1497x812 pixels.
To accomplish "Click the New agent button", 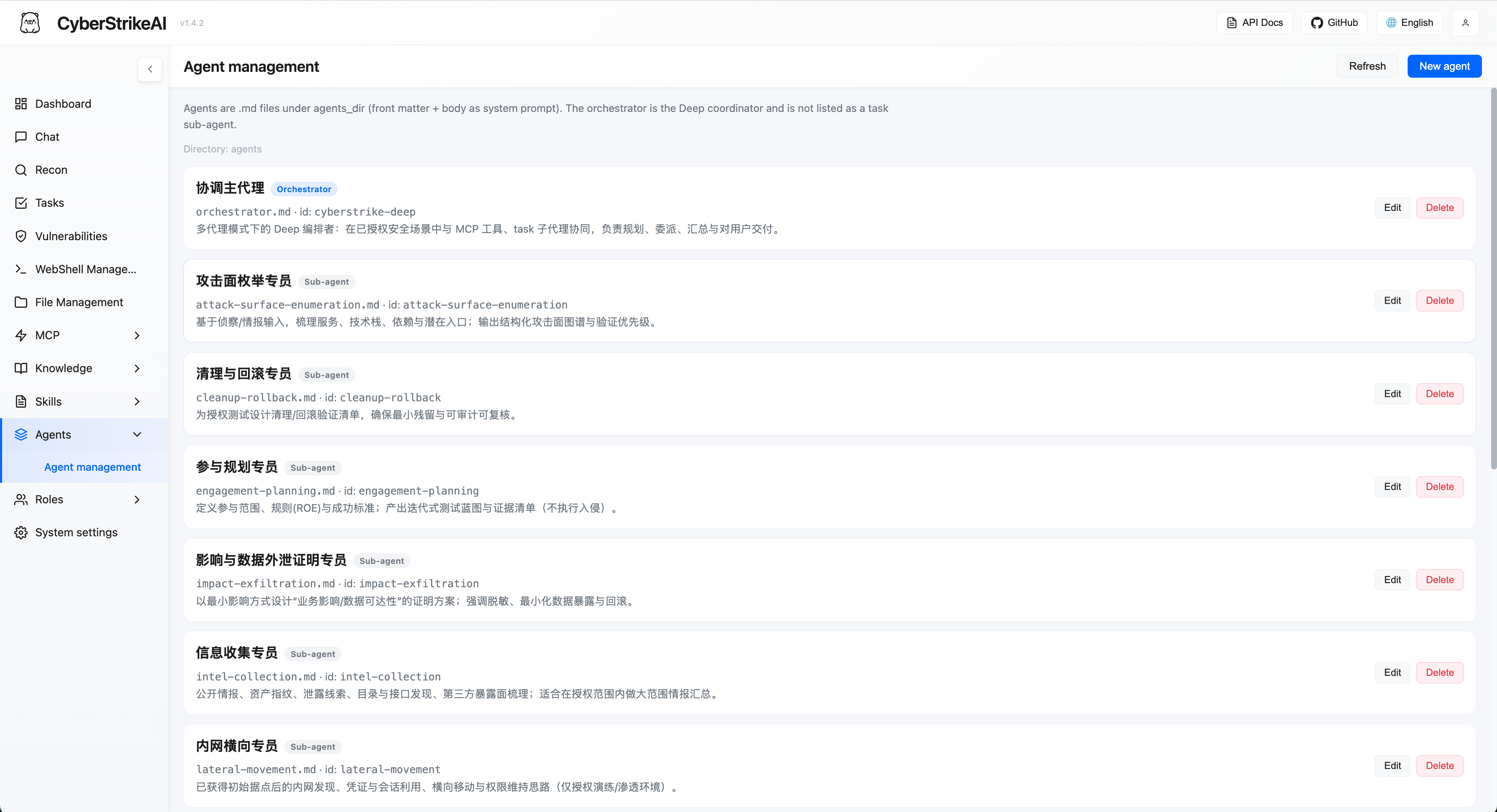I will coord(1444,66).
